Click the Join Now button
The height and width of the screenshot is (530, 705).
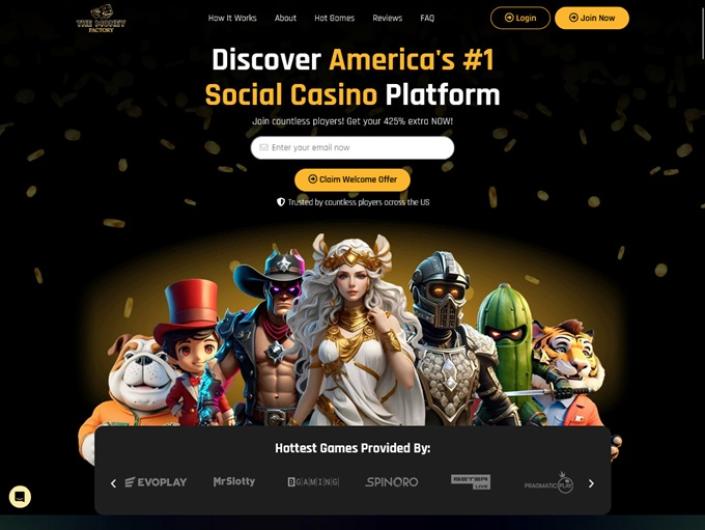coord(592,18)
